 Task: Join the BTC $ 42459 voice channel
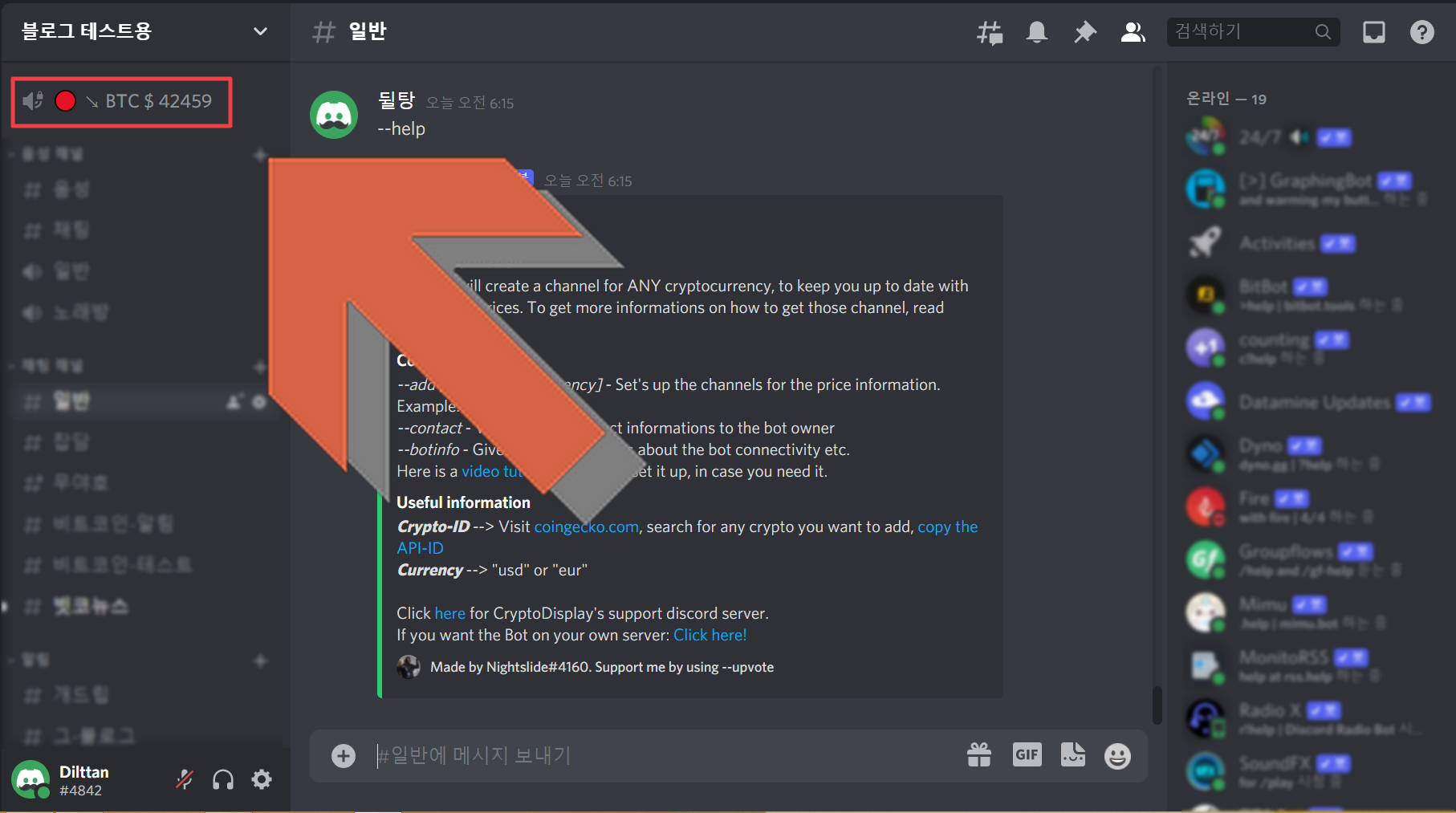coord(122,101)
